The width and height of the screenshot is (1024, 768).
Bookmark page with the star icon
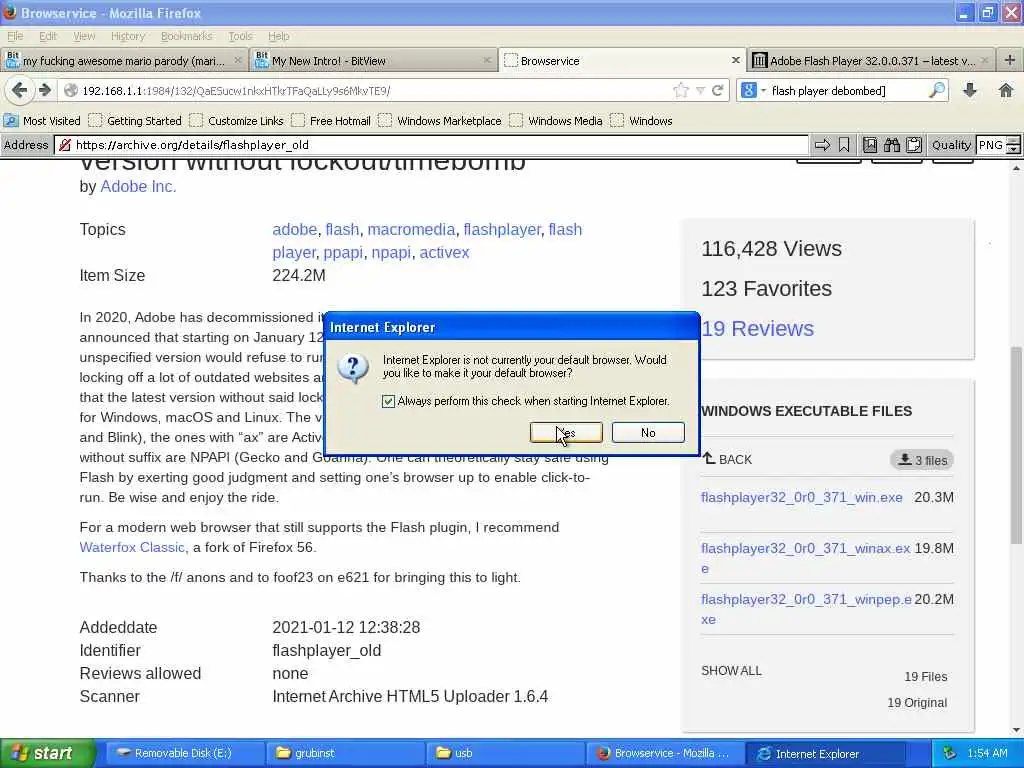680,90
